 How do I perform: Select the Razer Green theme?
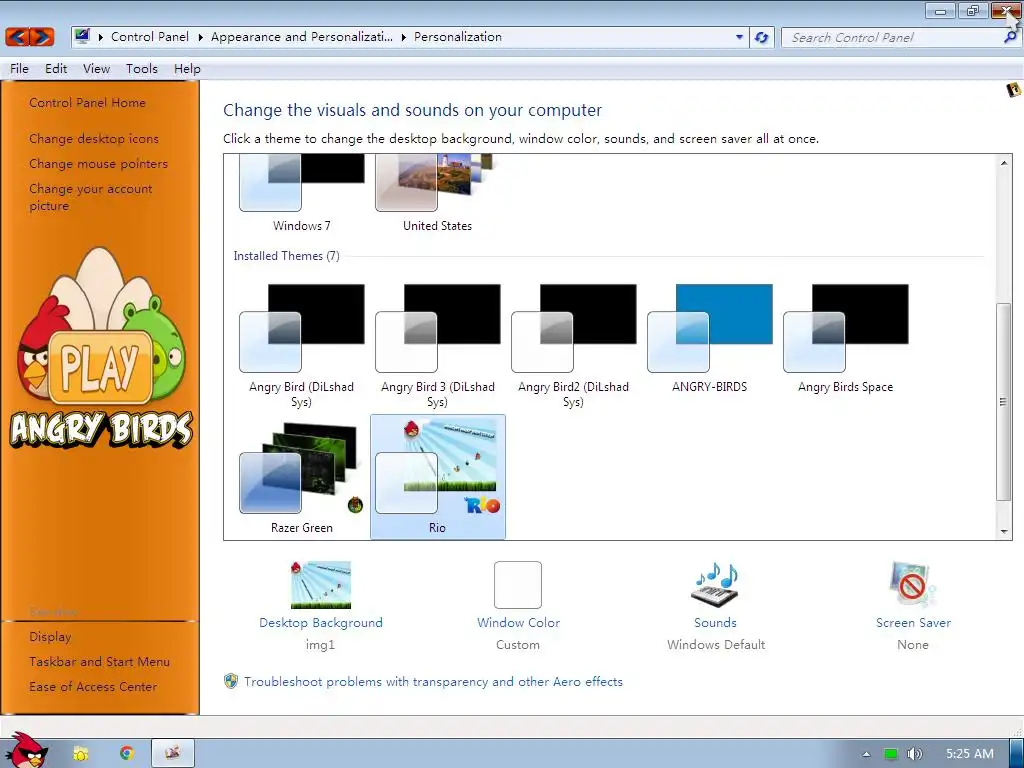point(302,478)
